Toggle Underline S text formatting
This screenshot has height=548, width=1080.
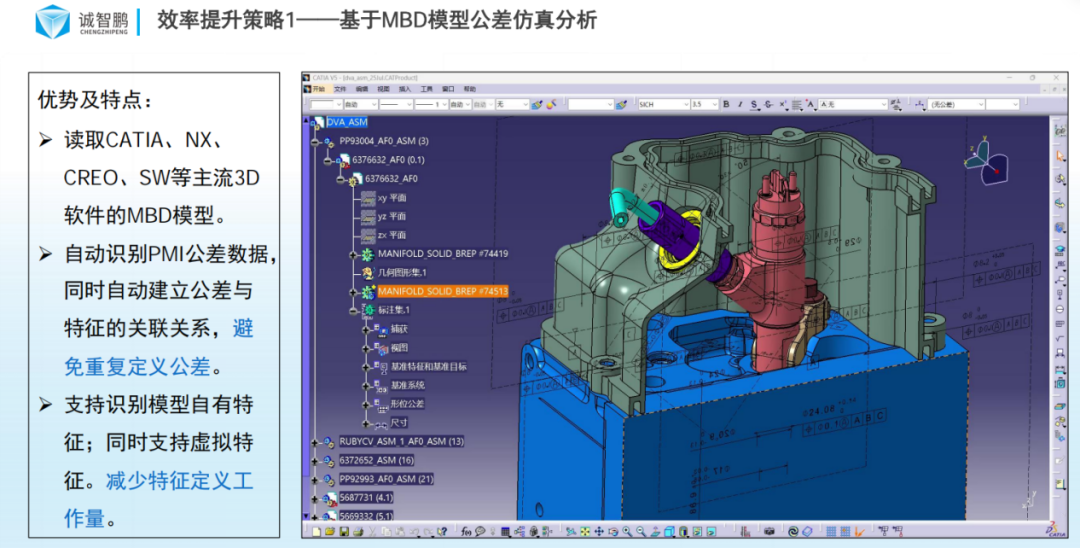[x=755, y=105]
